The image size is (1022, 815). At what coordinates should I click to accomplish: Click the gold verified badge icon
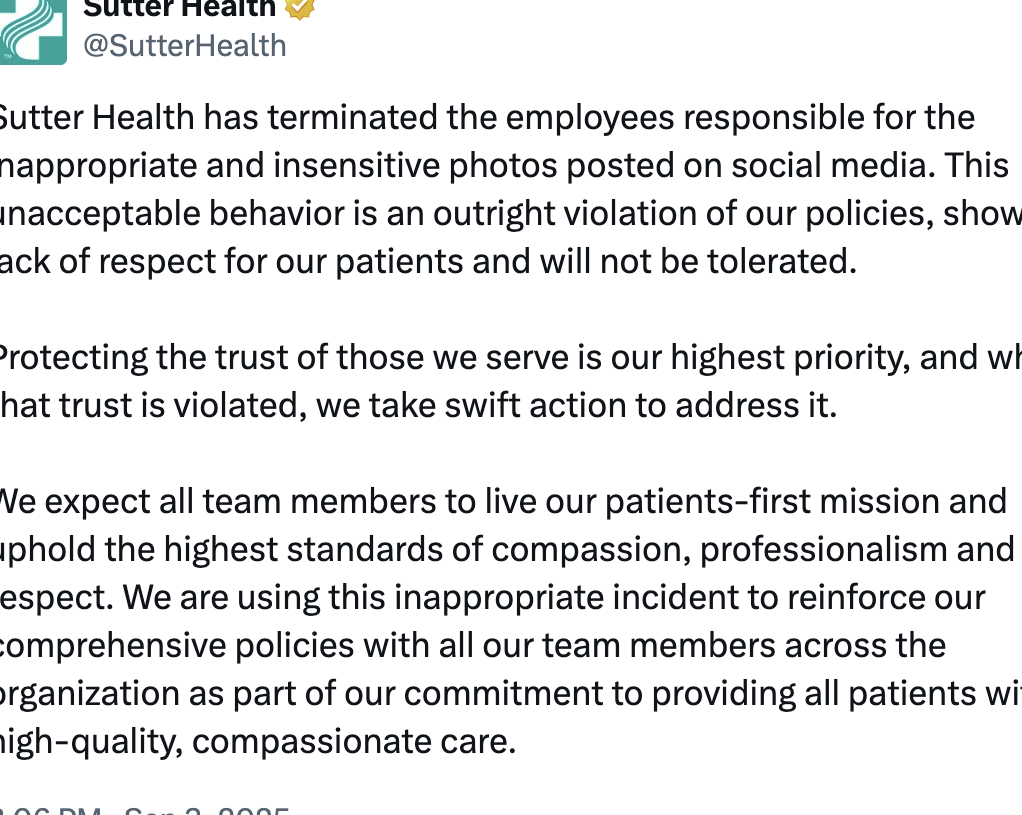(x=300, y=8)
